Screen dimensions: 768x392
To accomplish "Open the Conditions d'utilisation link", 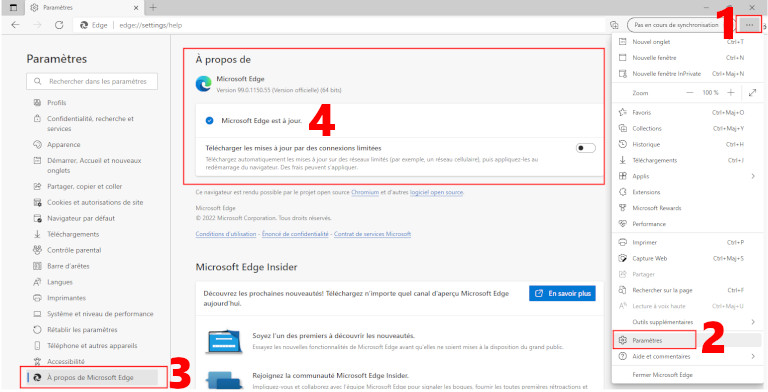I will click(226, 234).
